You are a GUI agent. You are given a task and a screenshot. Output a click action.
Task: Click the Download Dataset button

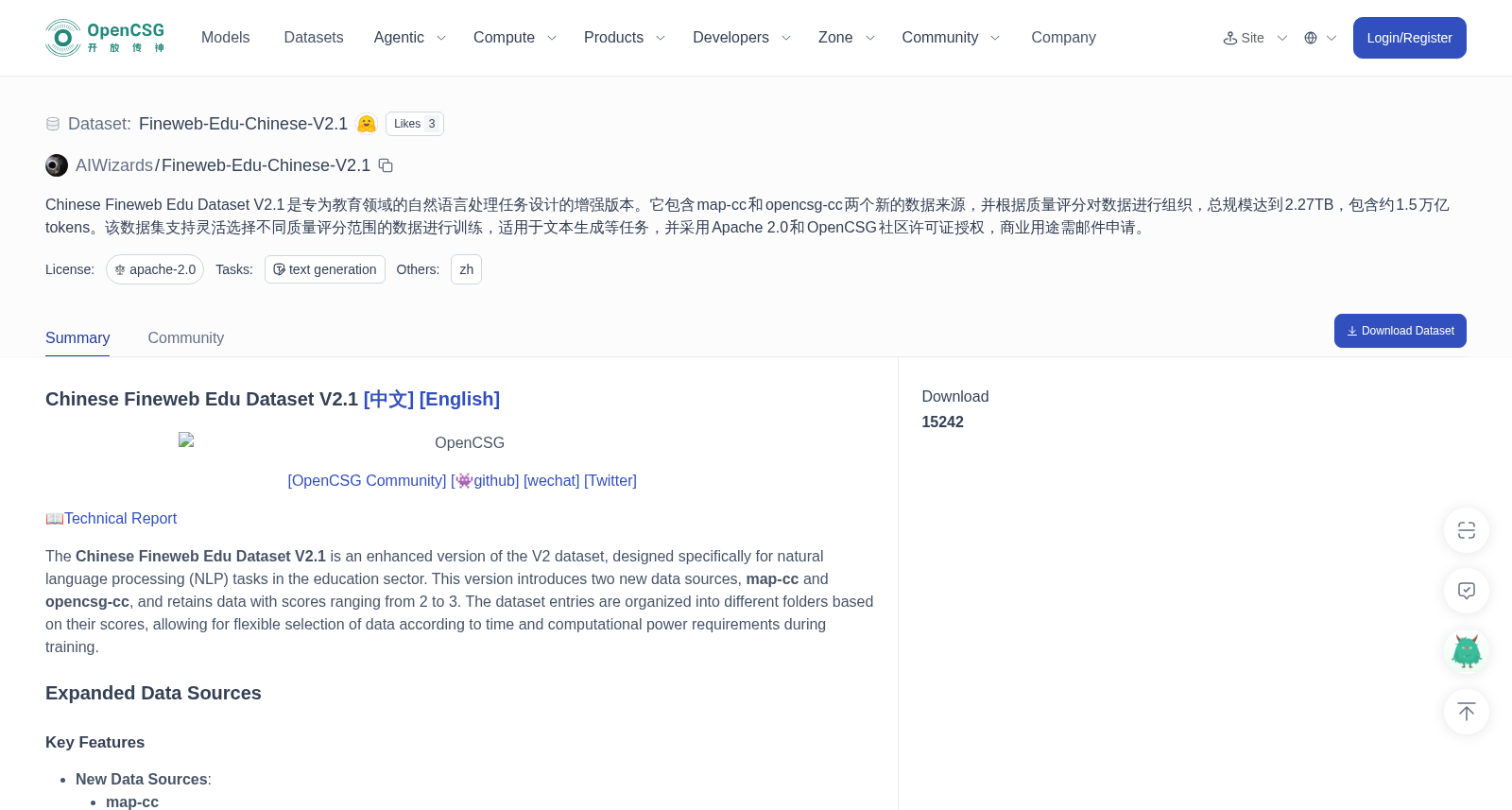pos(1400,331)
